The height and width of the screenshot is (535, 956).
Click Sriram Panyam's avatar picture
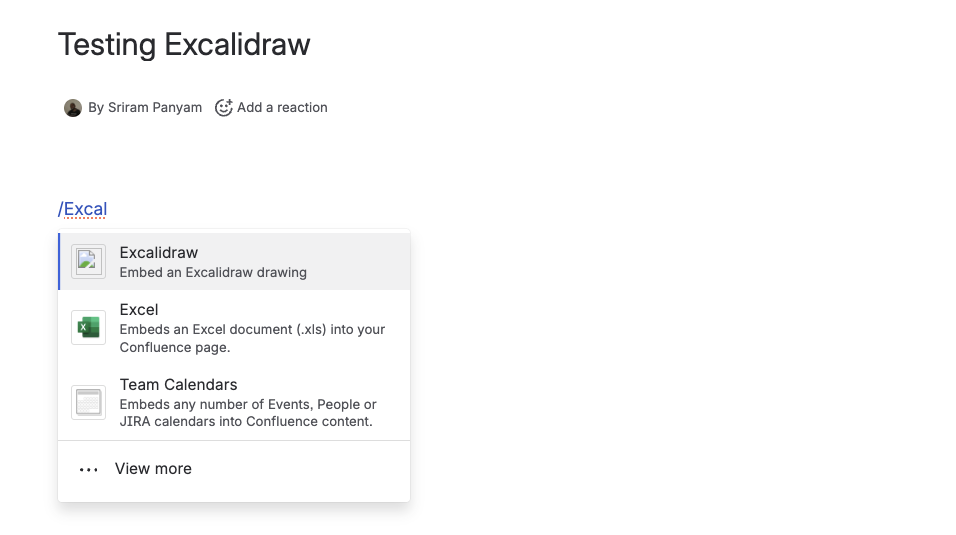click(73, 108)
